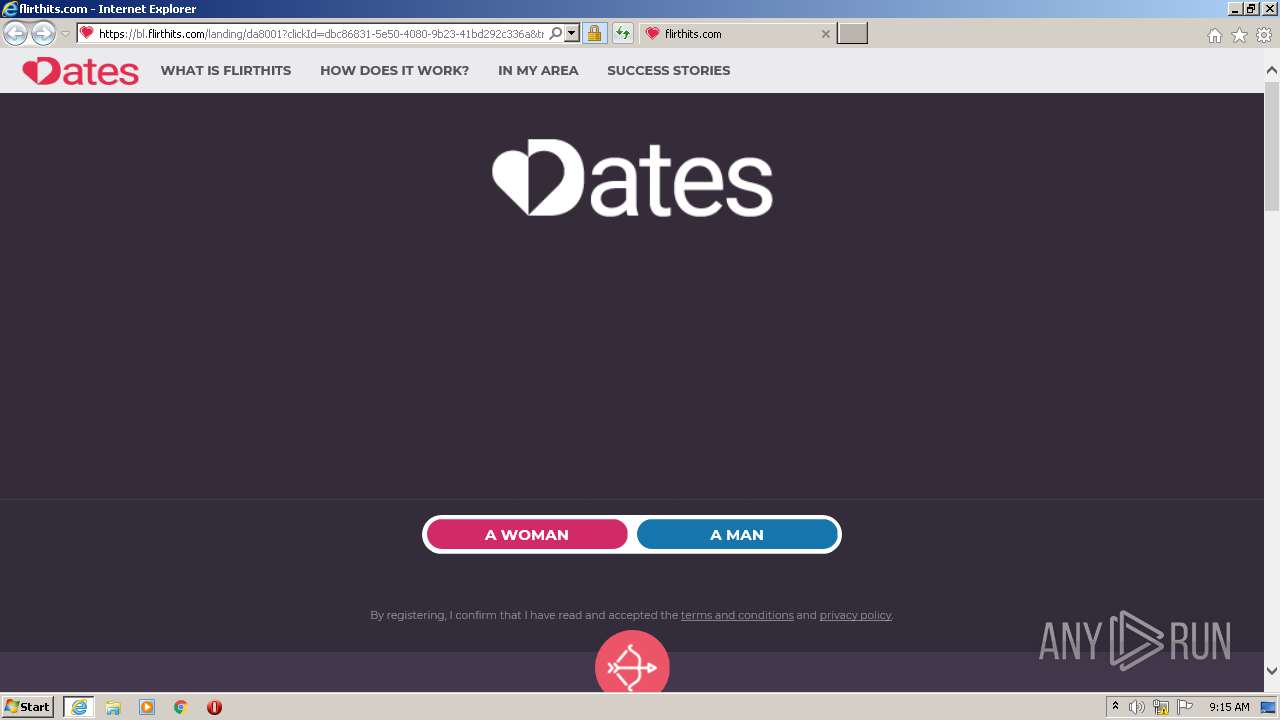The width and height of the screenshot is (1280, 720).
Task: Open Windows Explorer folder in taskbar
Action: (113, 707)
